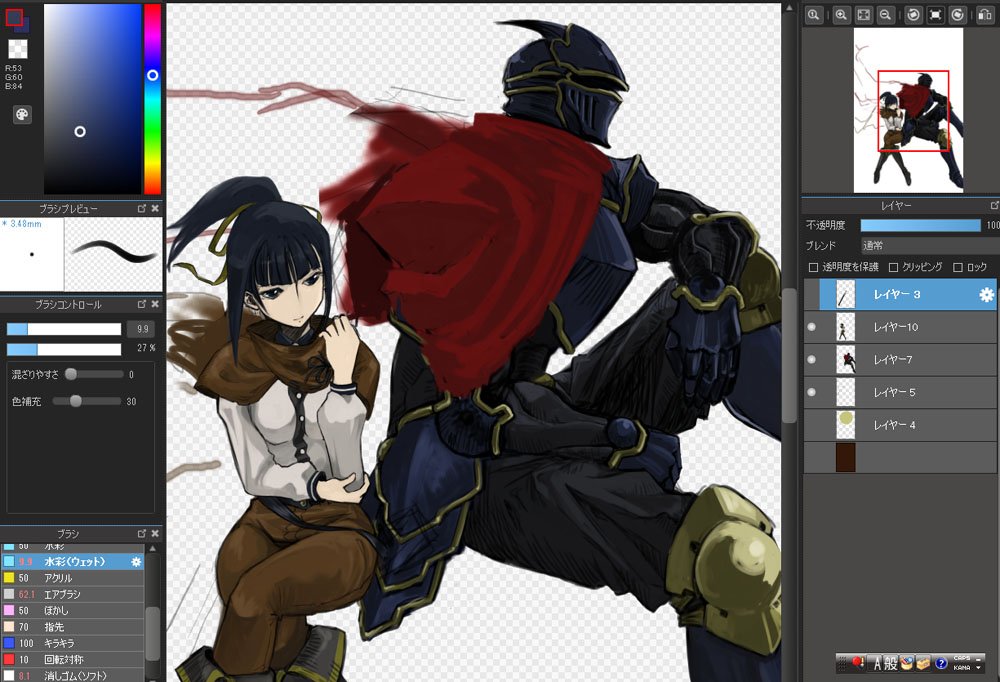Image resolution: width=1000 pixels, height=682 pixels.
Task: Select the エアブラシ brush
Action: pos(72,595)
